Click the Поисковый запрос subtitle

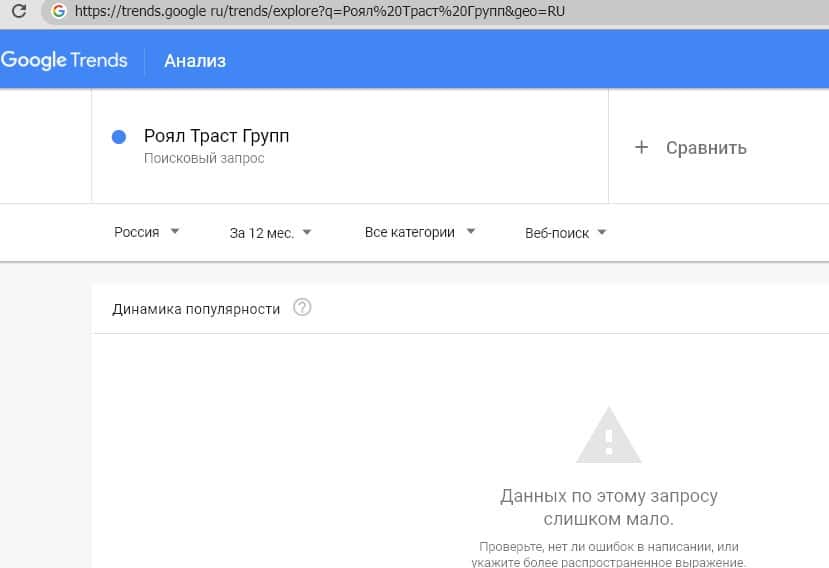pos(204,159)
